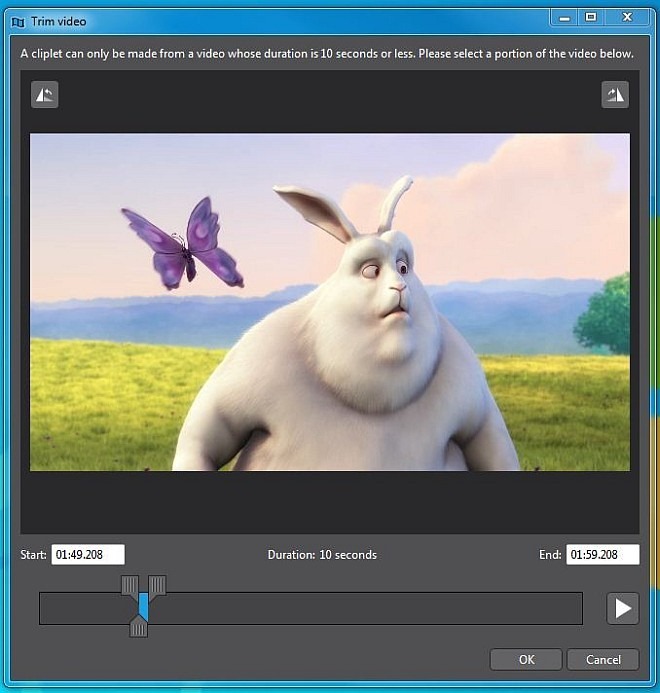Close the Trim video window
This screenshot has width=660, height=693.
[627, 18]
